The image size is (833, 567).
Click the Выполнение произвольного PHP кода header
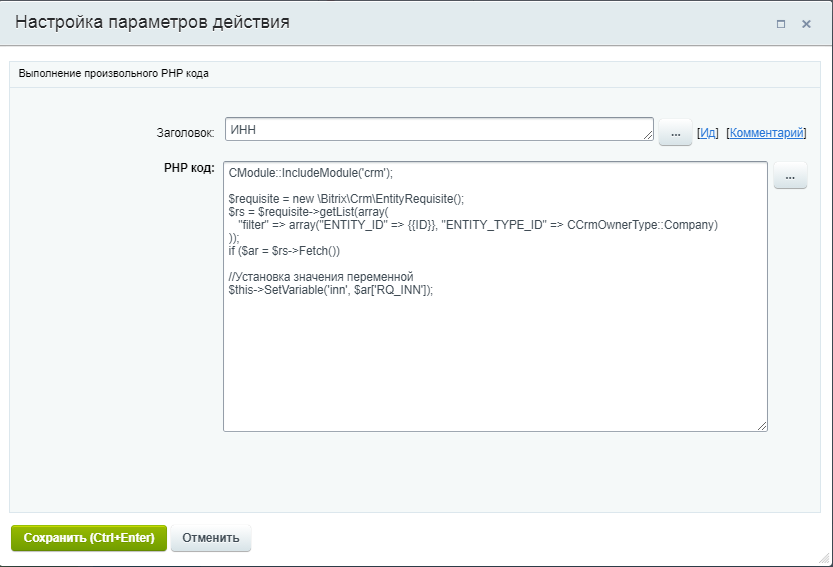[x=114, y=73]
